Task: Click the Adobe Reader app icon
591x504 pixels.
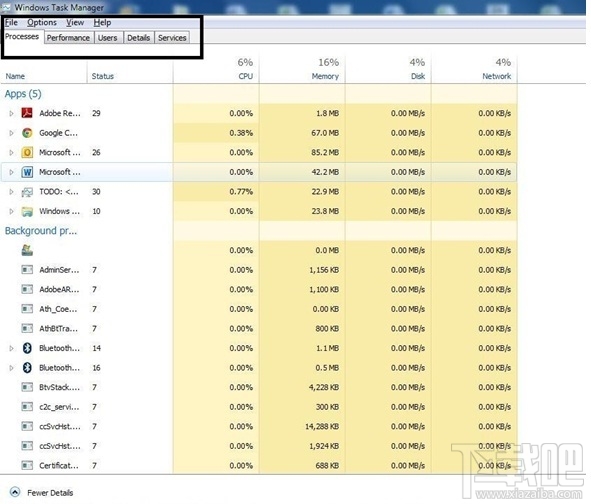Action: (27, 113)
